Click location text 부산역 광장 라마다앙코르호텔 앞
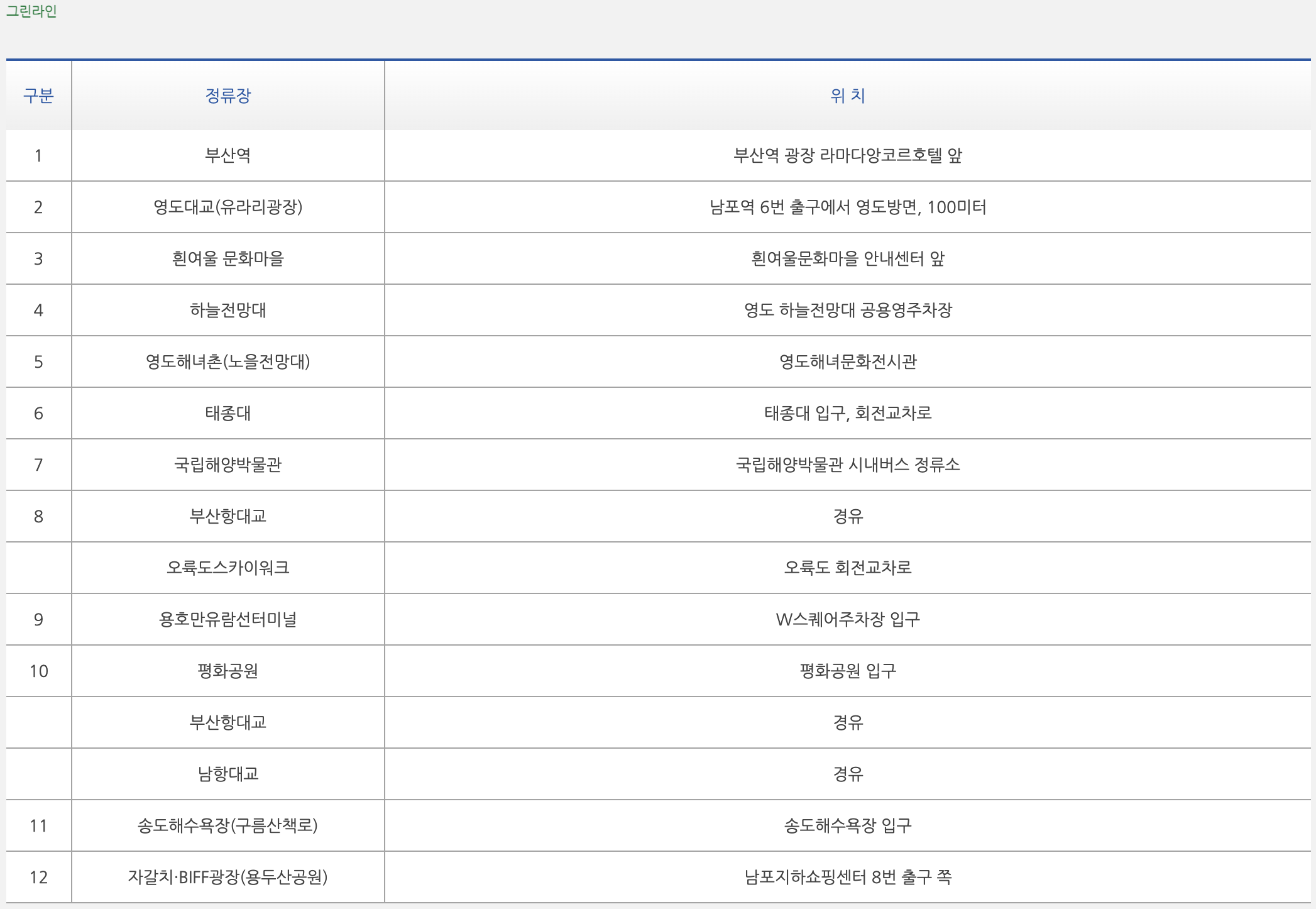 coord(847,155)
